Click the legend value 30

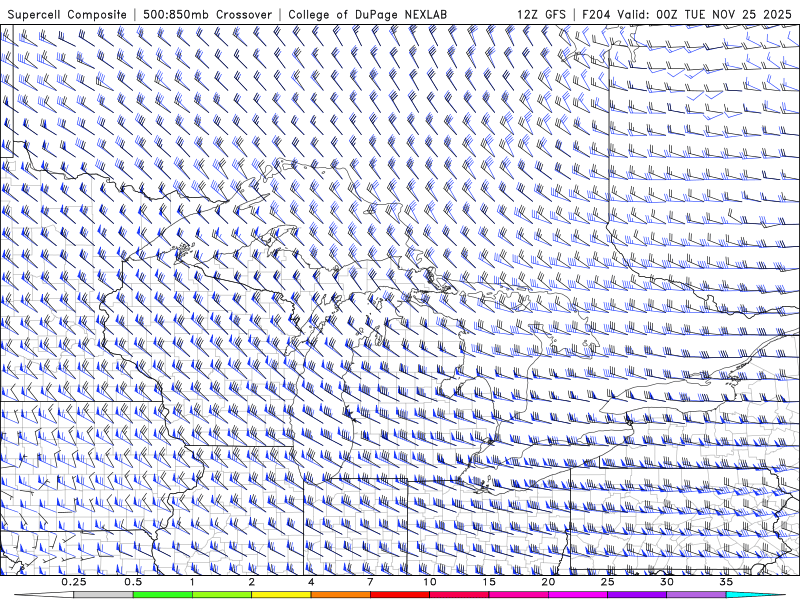click(x=667, y=582)
